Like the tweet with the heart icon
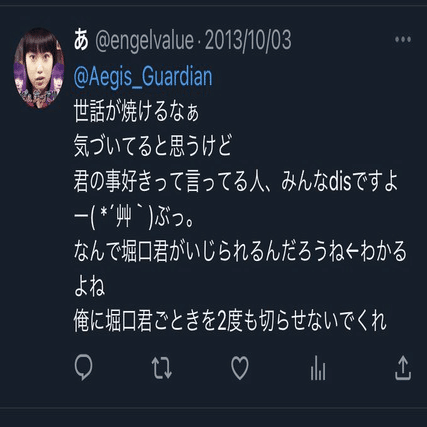 [x=240, y=368]
